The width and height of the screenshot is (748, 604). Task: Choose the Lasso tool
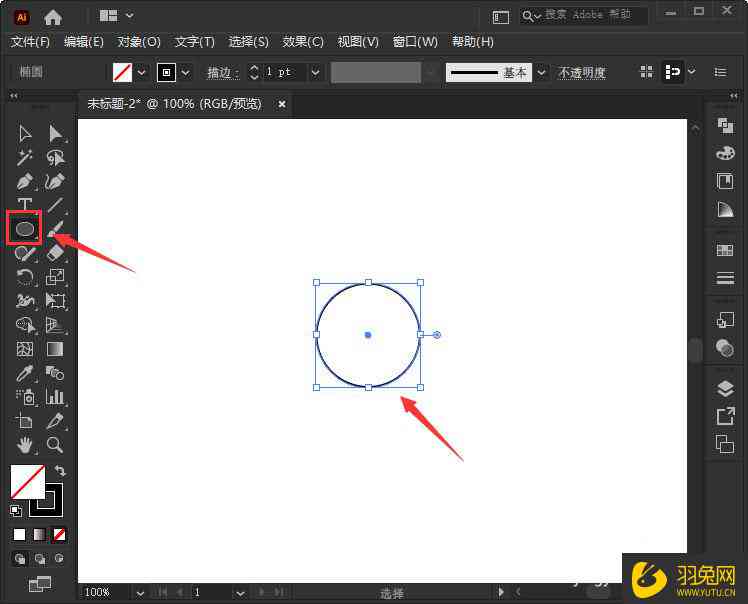(55, 157)
